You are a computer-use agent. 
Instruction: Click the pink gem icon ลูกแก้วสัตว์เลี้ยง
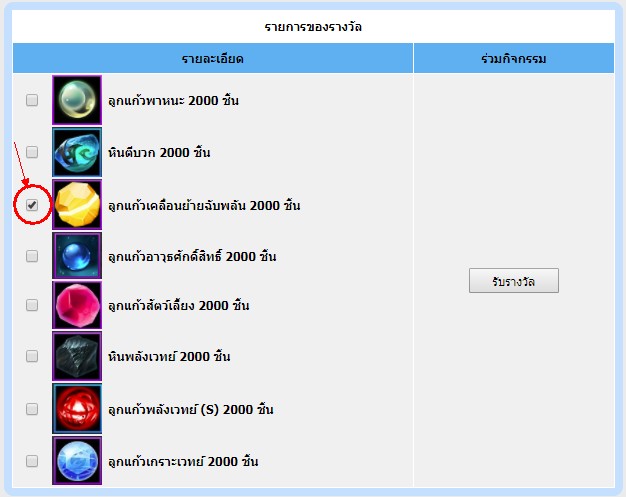(77, 305)
